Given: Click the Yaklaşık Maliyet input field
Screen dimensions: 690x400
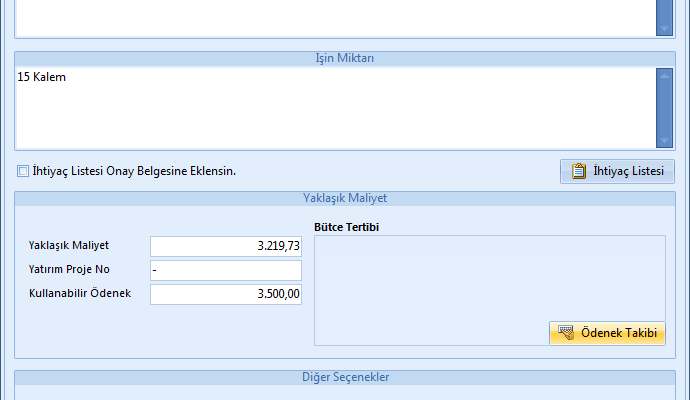Looking at the screenshot, I should pyautogui.click(x=225, y=246).
